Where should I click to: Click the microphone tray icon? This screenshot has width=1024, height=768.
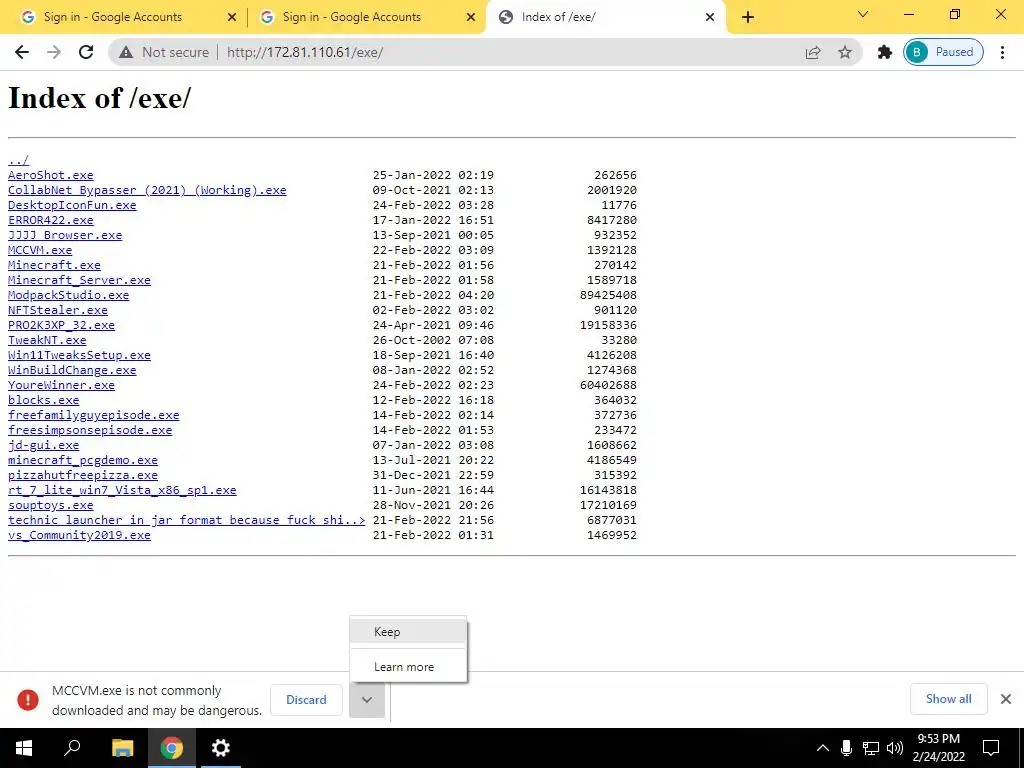click(x=846, y=748)
